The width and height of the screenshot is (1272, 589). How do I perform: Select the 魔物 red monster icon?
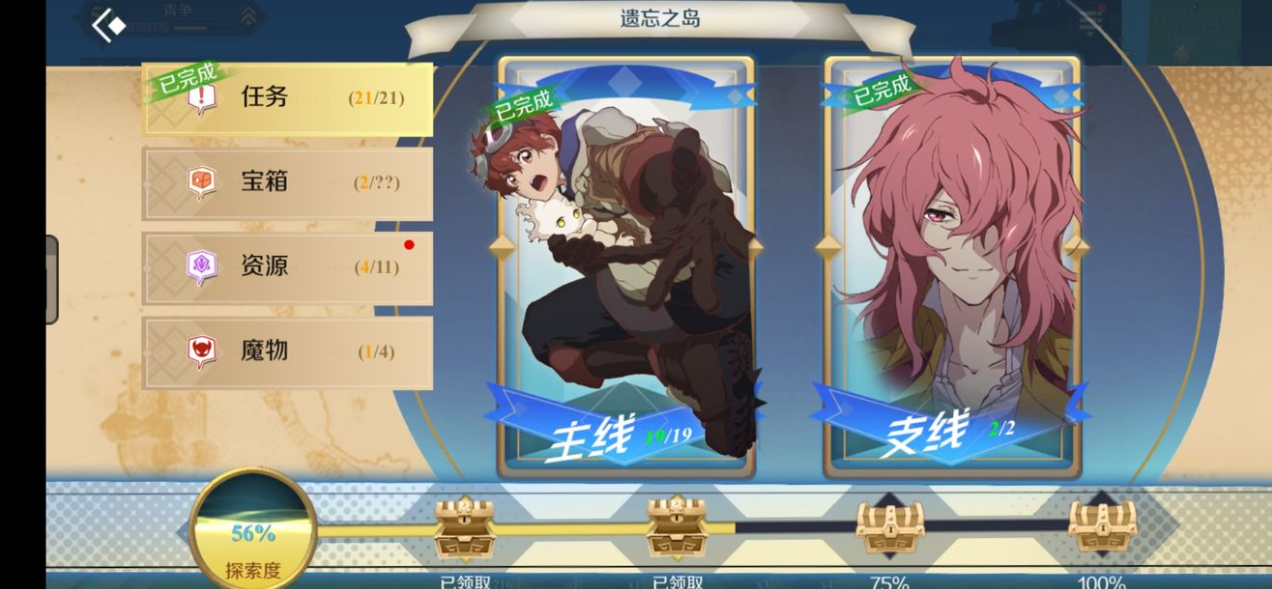pos(202,351)
